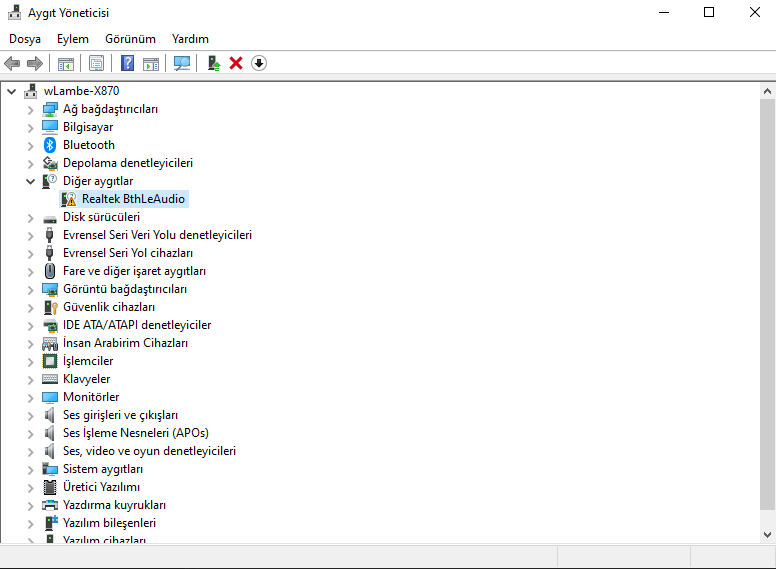Click the Fare ve diğer işaret aygıtları mouse icon

(x=50, y=271)
